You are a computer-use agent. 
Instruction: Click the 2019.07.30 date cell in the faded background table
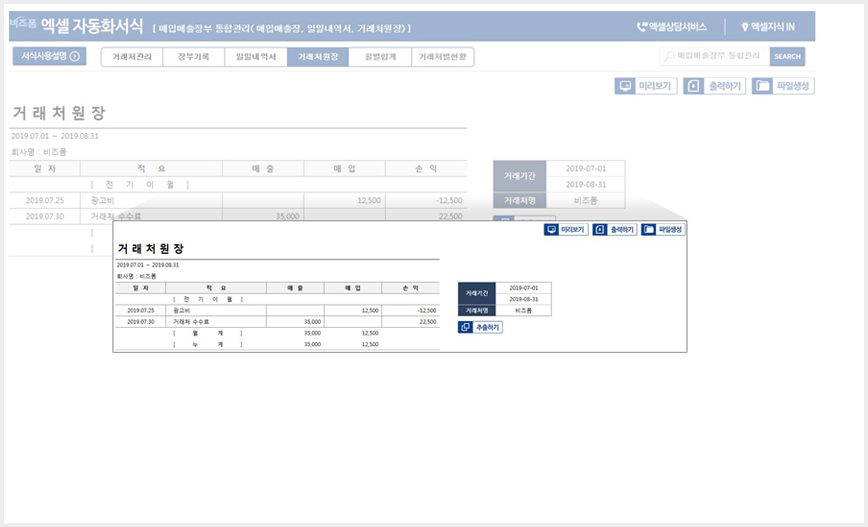45,216
